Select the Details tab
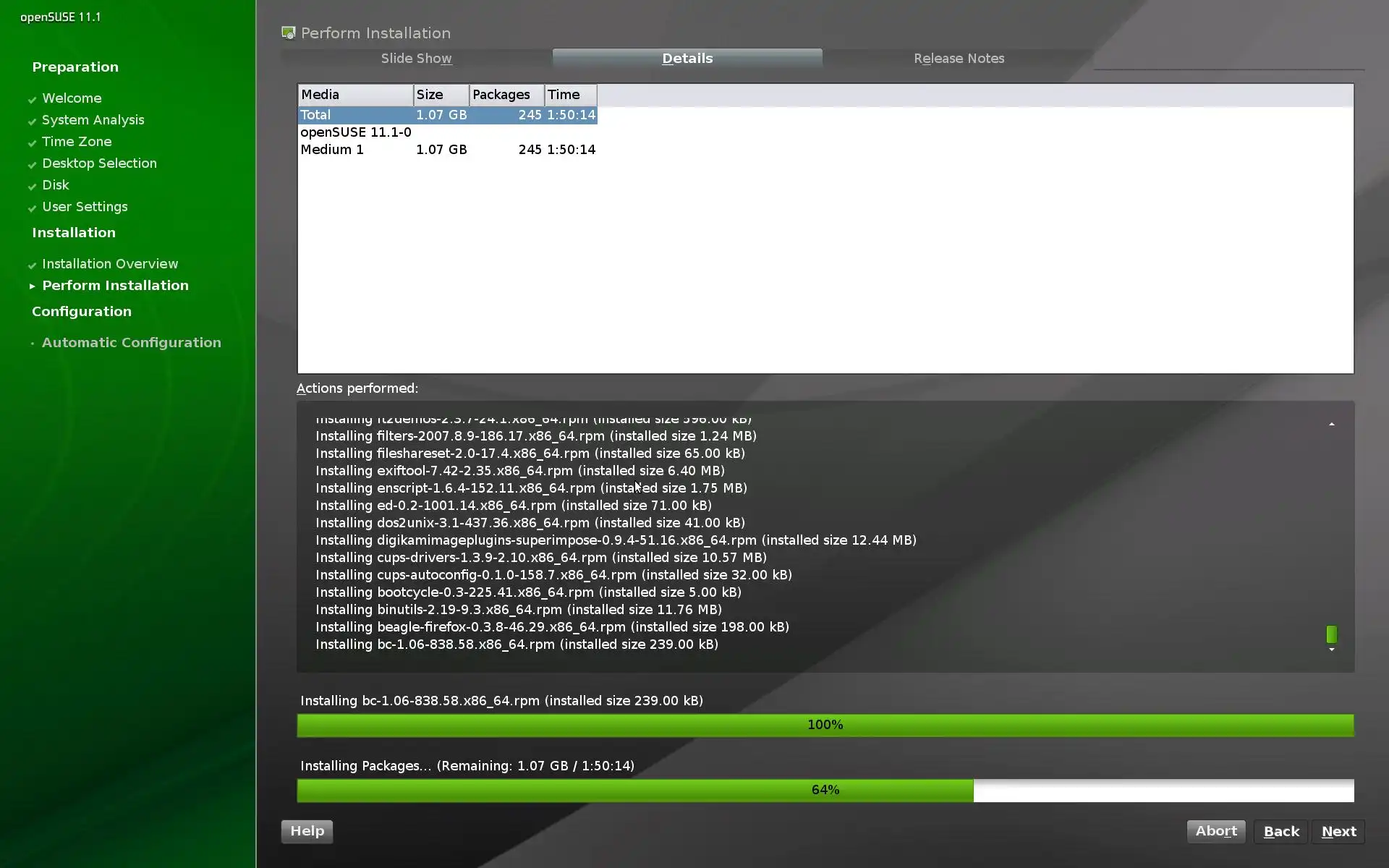The width and height of the screenshot is (1389, 868). pyautogui.click(x=687, y=59)
